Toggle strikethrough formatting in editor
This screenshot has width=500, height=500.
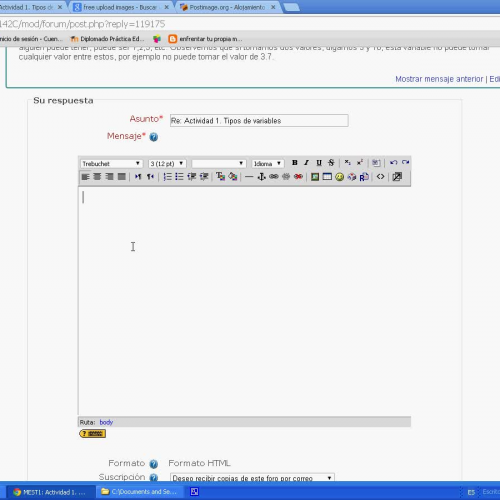(x=331, y=163)
